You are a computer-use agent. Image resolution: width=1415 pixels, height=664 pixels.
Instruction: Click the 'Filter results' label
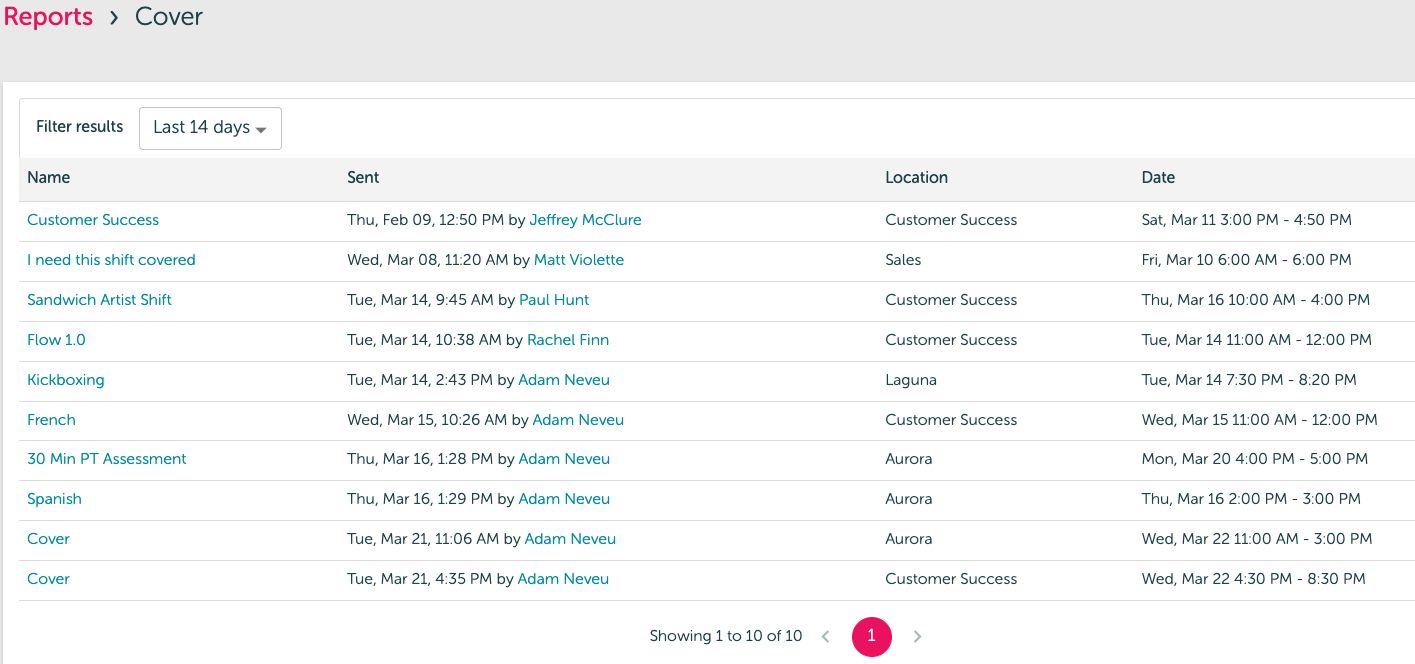pyautogui.click(x=80, y=127)
